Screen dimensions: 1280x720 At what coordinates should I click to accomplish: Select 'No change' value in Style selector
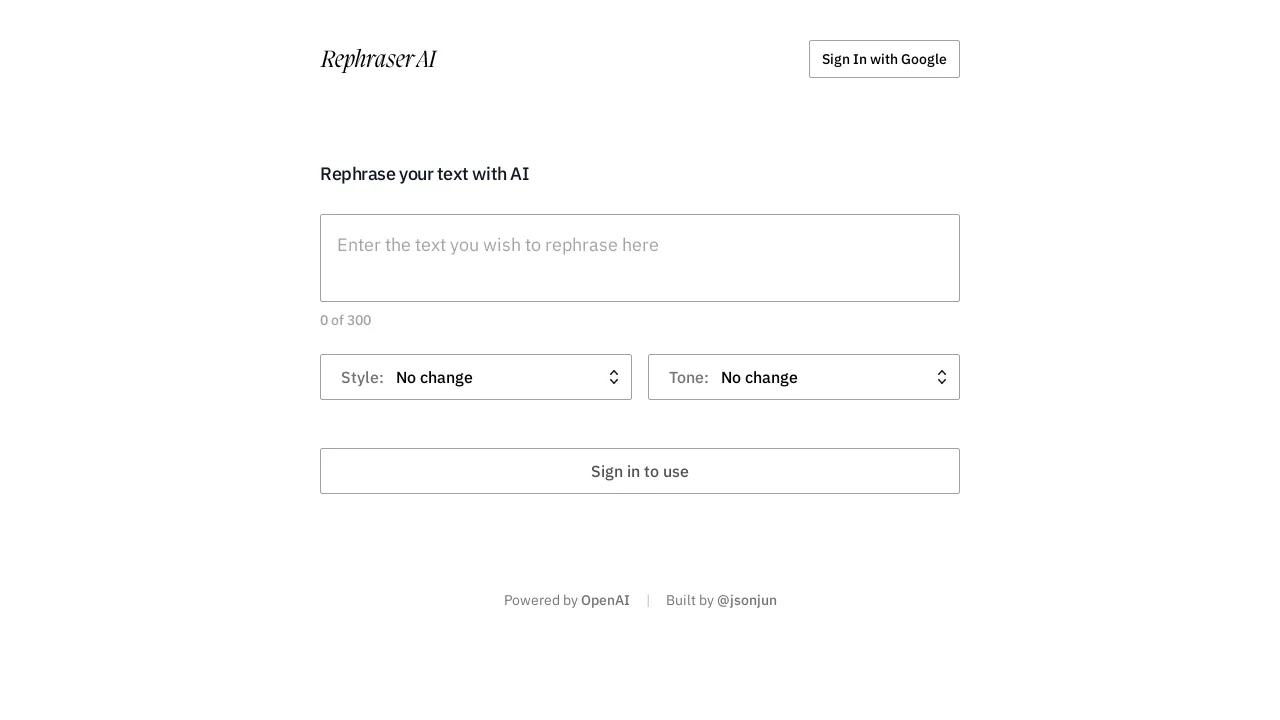click(434, 377)
